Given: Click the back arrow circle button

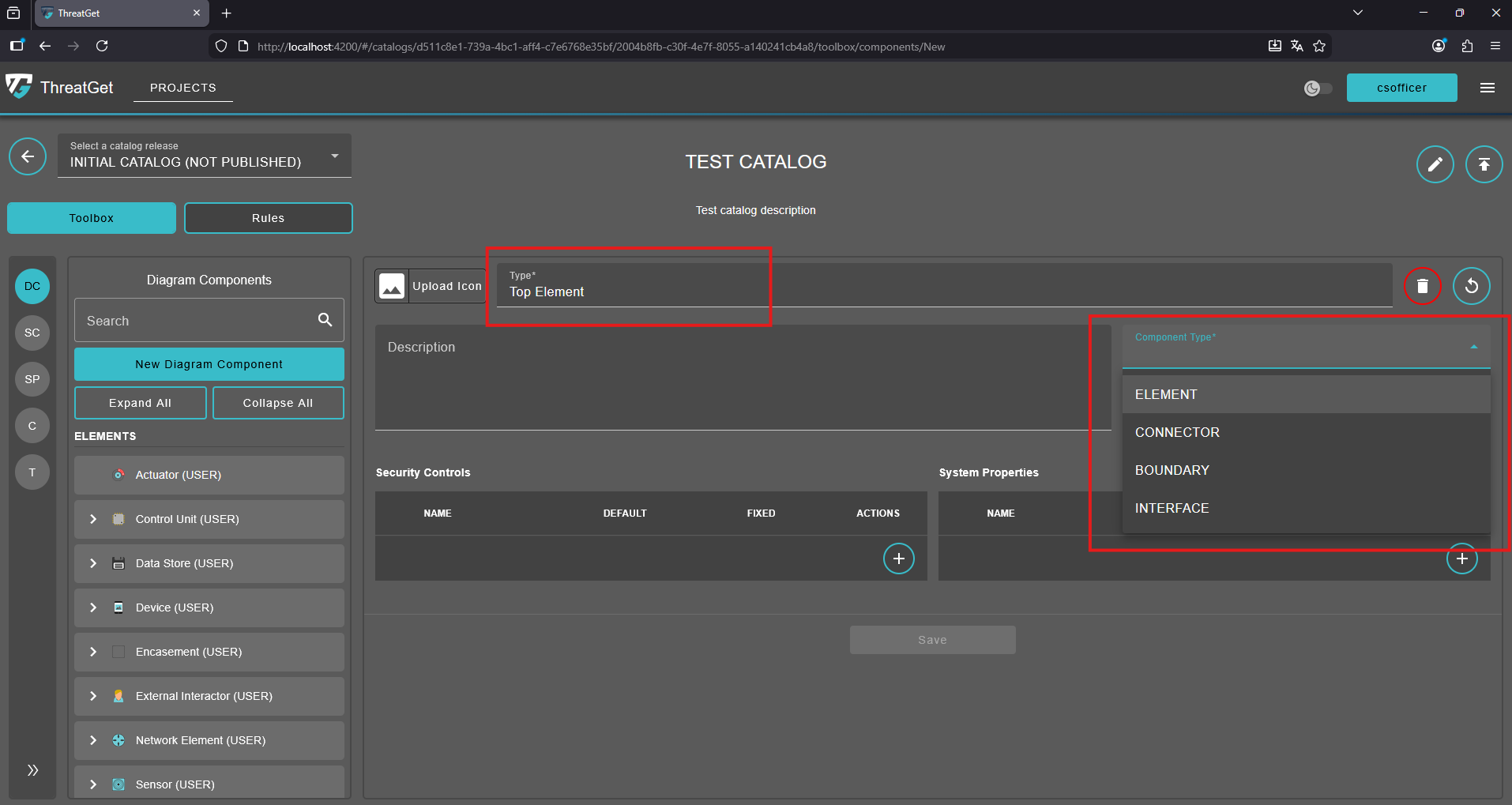Looking at the screenshot, I should click(28, 156).
